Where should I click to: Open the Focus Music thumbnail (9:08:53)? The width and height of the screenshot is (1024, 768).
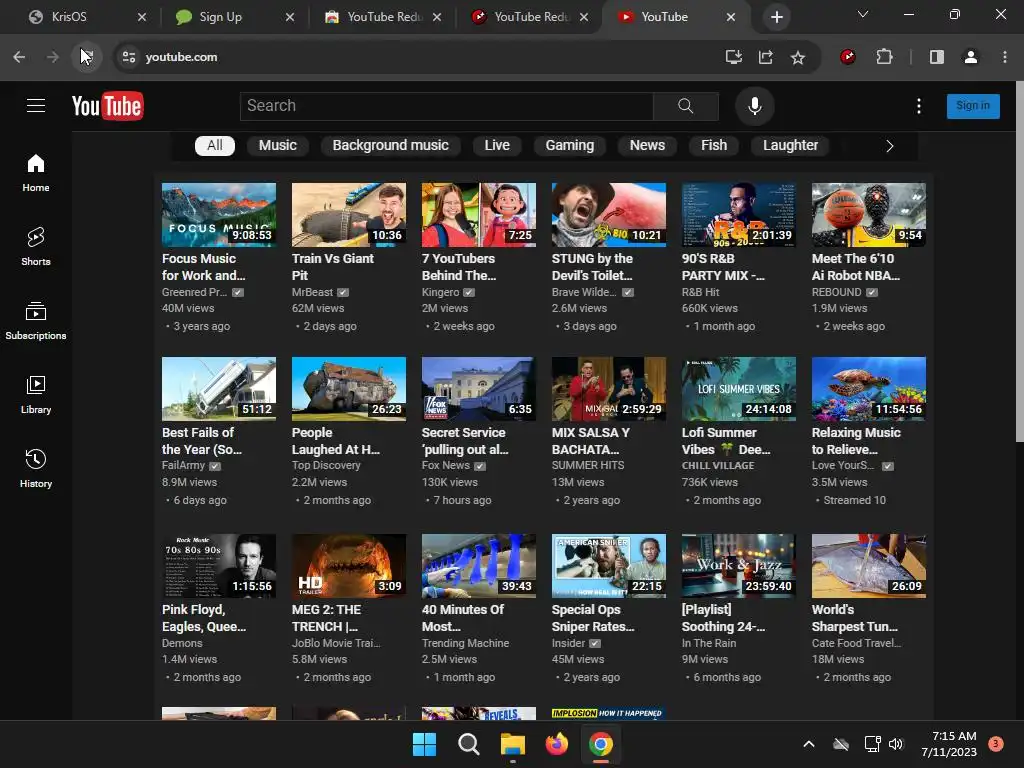(219, 215)
